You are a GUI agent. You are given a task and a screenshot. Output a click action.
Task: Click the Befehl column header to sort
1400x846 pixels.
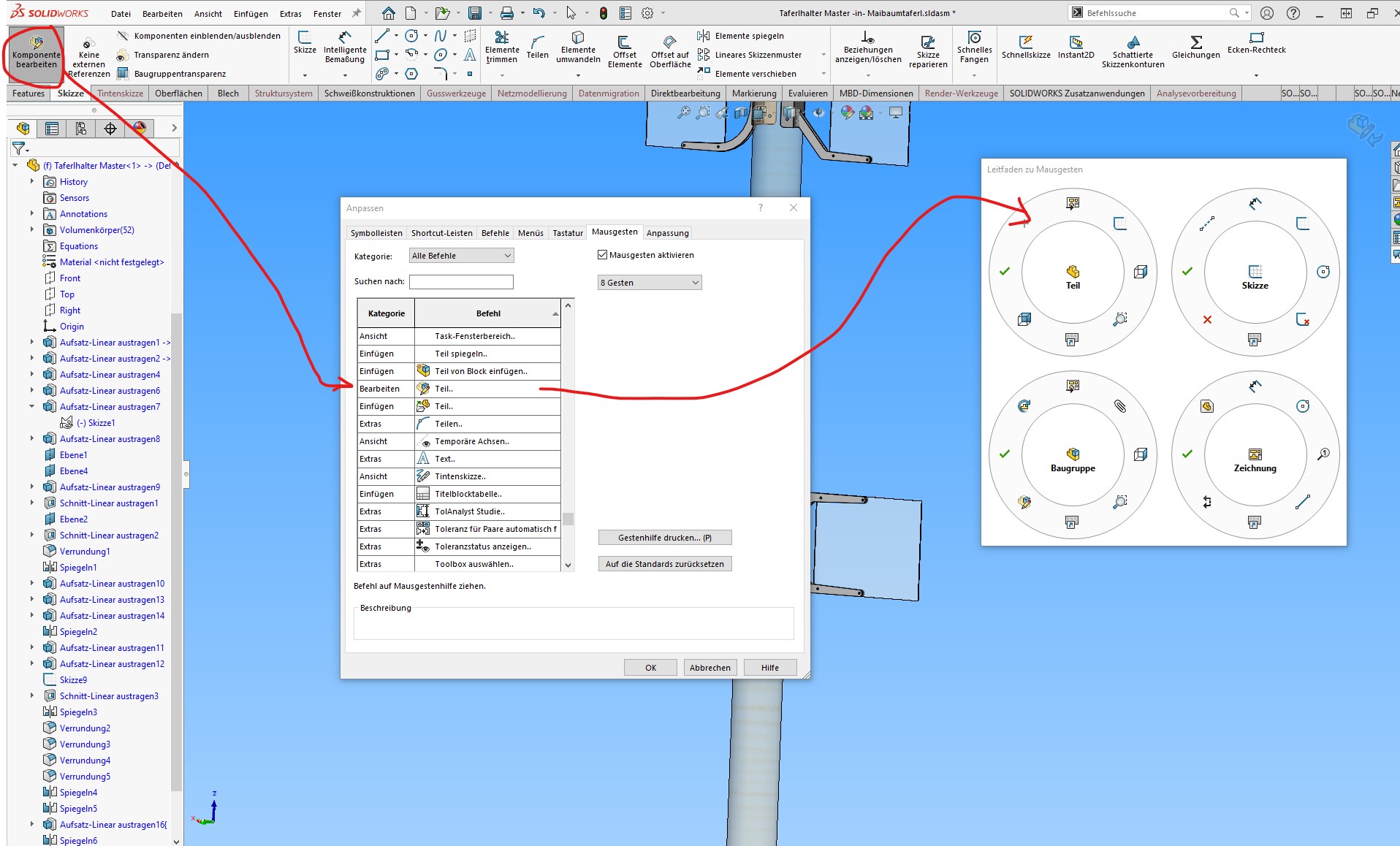488,313
